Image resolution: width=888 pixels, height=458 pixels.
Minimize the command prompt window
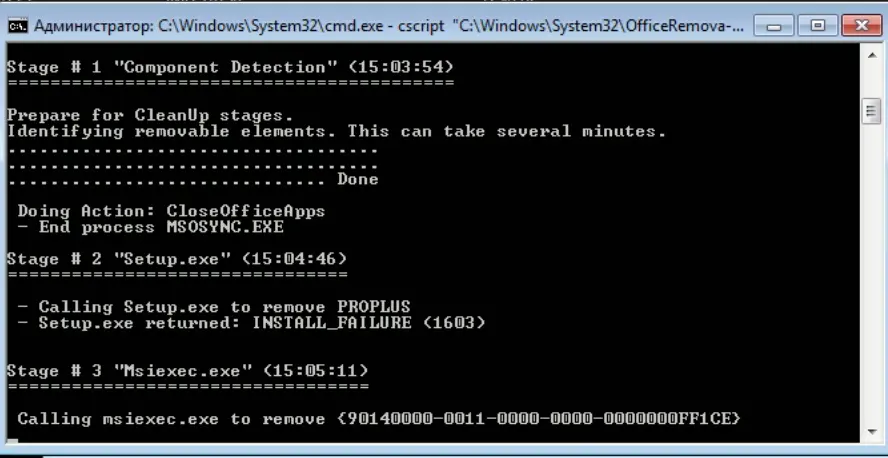[774, 26]
